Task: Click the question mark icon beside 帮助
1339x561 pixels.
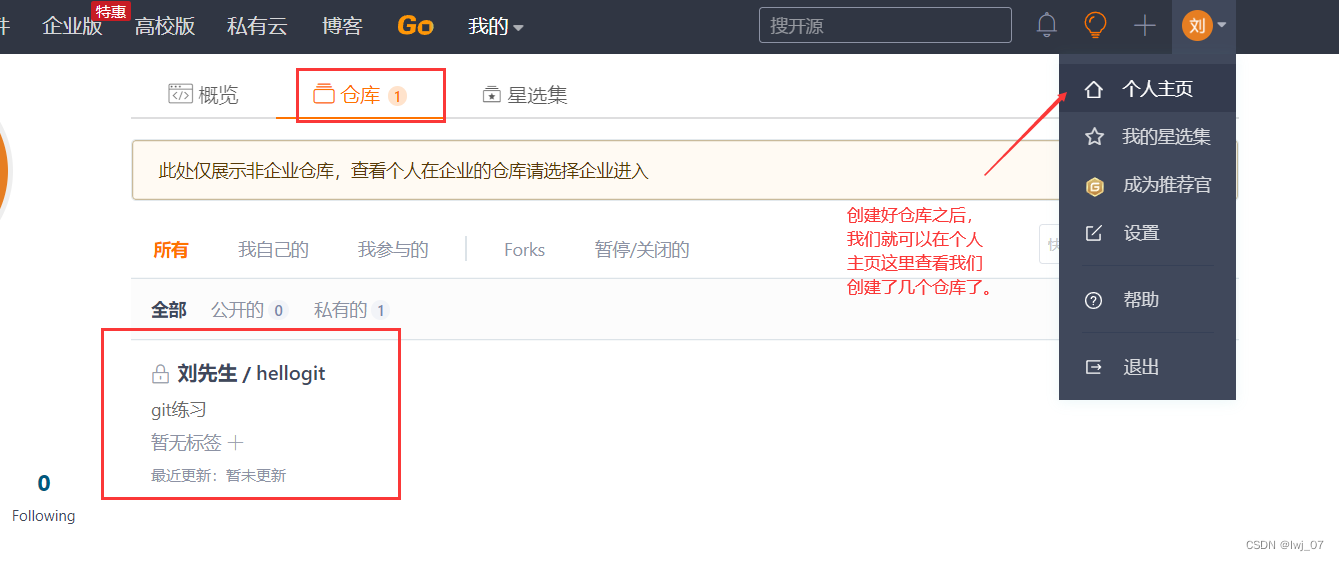Action: (x=1094, y=300)
